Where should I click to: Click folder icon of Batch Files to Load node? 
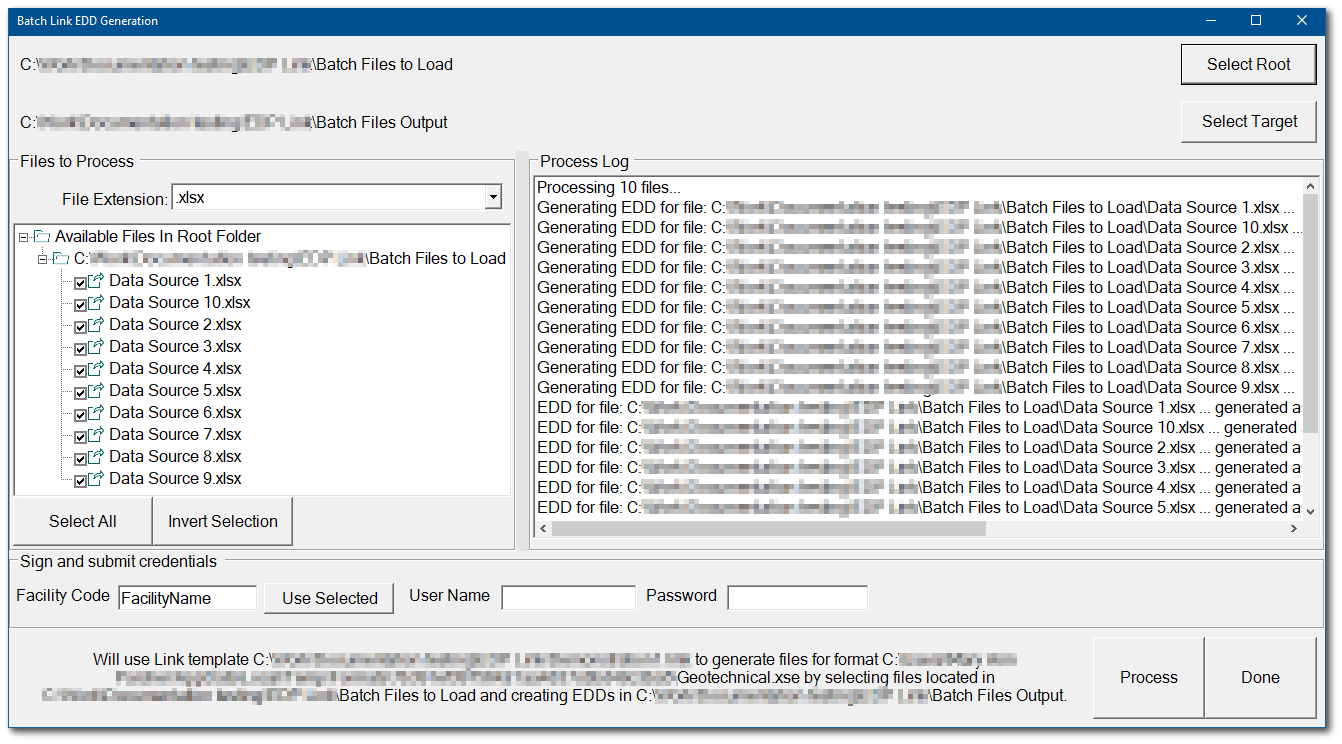pyautogui.click(x=61, y=259)
